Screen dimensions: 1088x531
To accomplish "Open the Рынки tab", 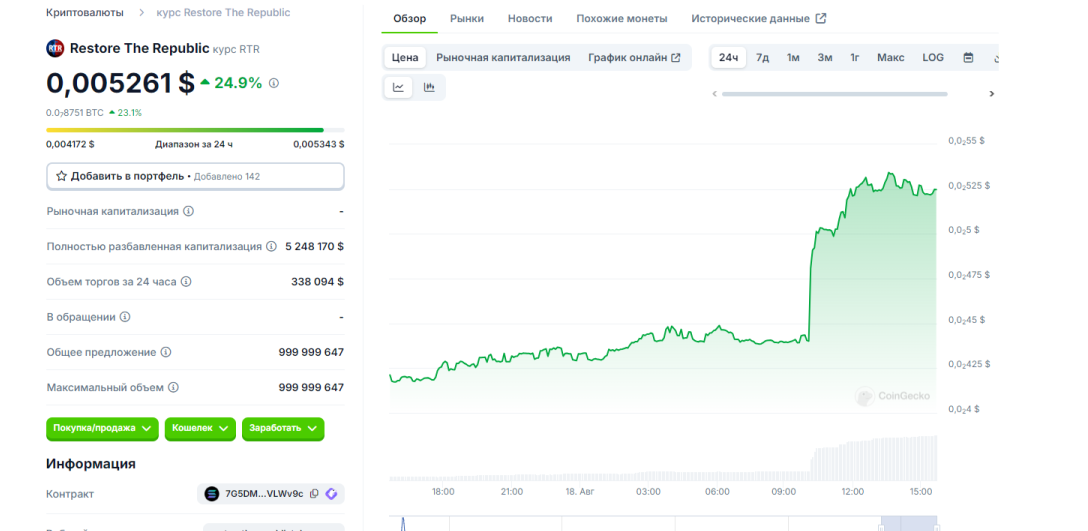I will click(466, 18).
